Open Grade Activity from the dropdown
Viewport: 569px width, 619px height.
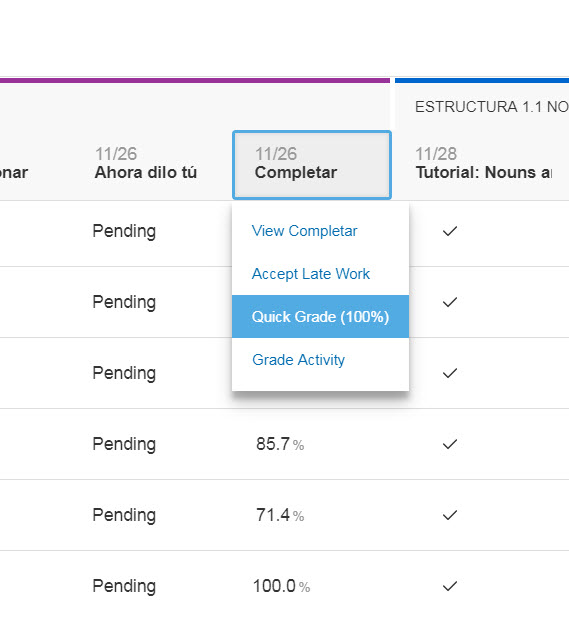pos(299,360)
